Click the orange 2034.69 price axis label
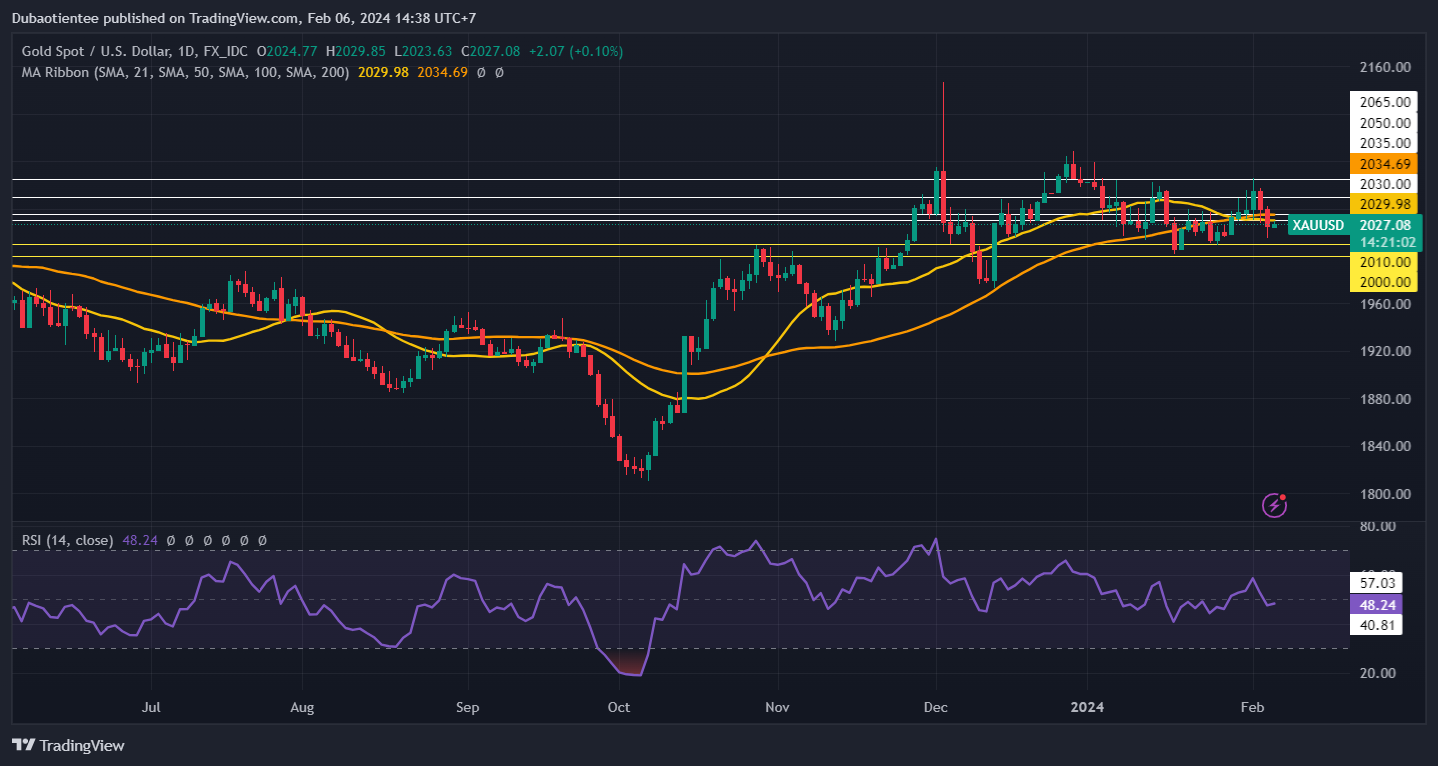Image resolution: width=1438 pixels, height=766 pixels. tap(1384, 163)
